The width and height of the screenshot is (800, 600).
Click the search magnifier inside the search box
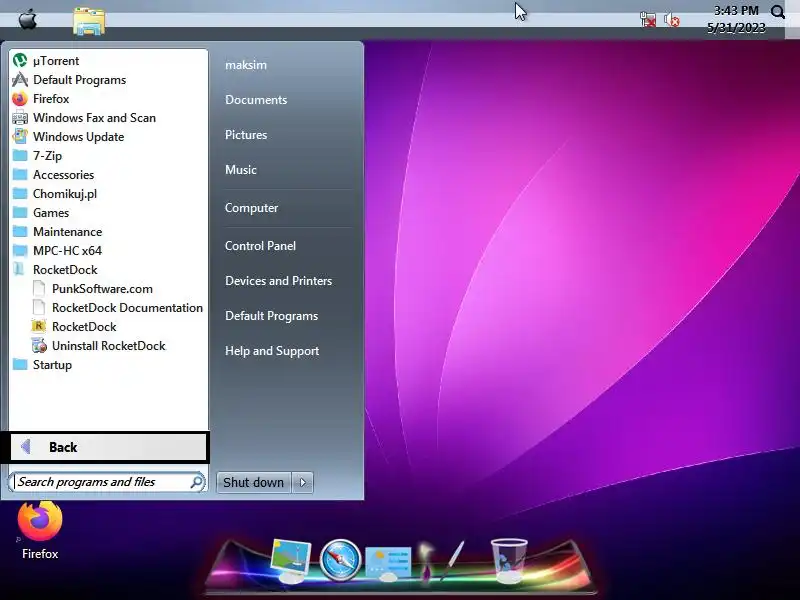coord(196,482)
